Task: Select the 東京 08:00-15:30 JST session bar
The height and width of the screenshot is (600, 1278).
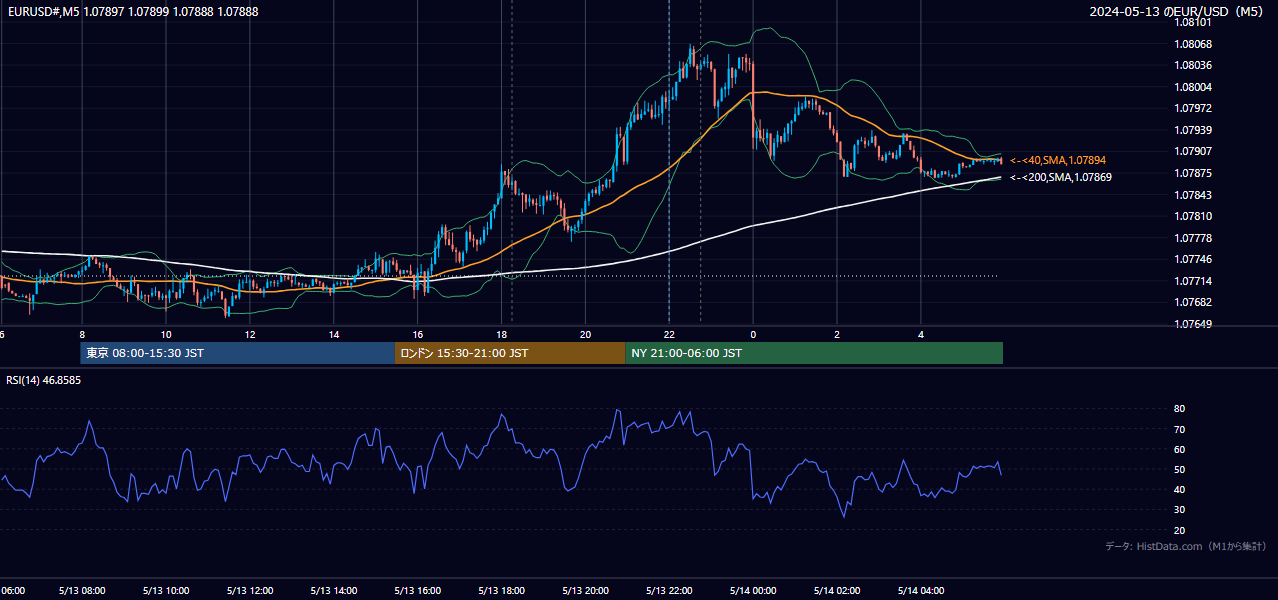Action: tap(238, 353)
